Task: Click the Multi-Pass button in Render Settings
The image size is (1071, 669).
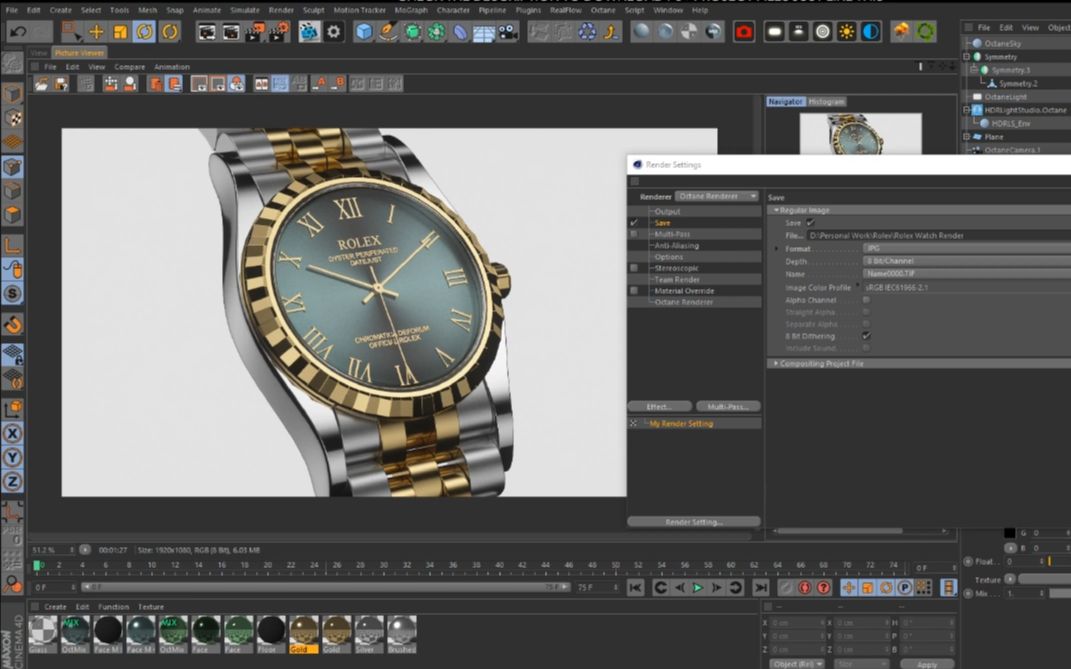Action: tap(727, 406)
